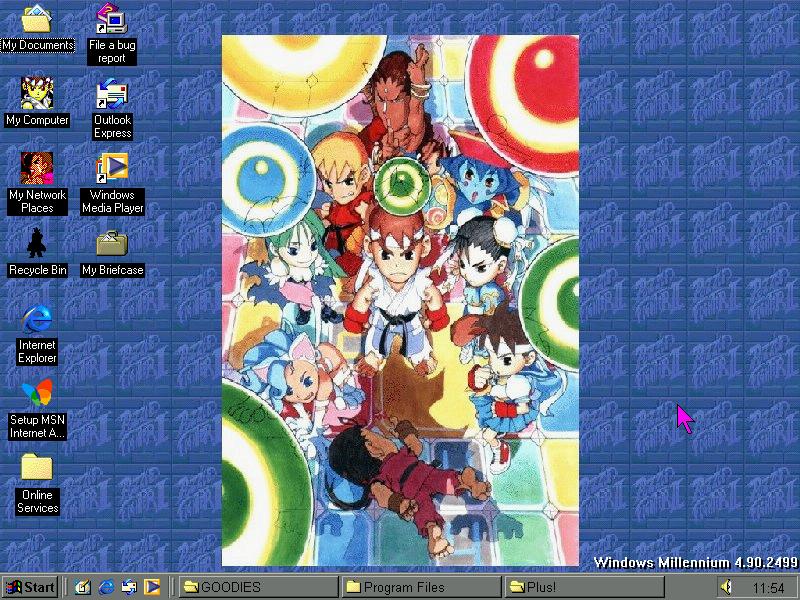Switch to the GOODIES taskbar window
Image resolution: width=800 pixels, height=600 pixels.
tap(257, 587)
